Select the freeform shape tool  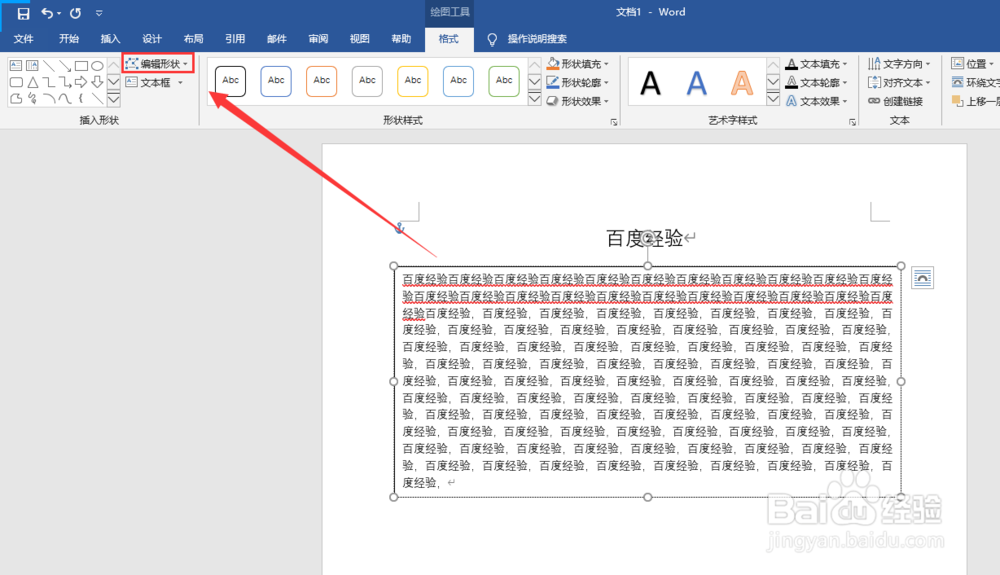coord(16,98)
